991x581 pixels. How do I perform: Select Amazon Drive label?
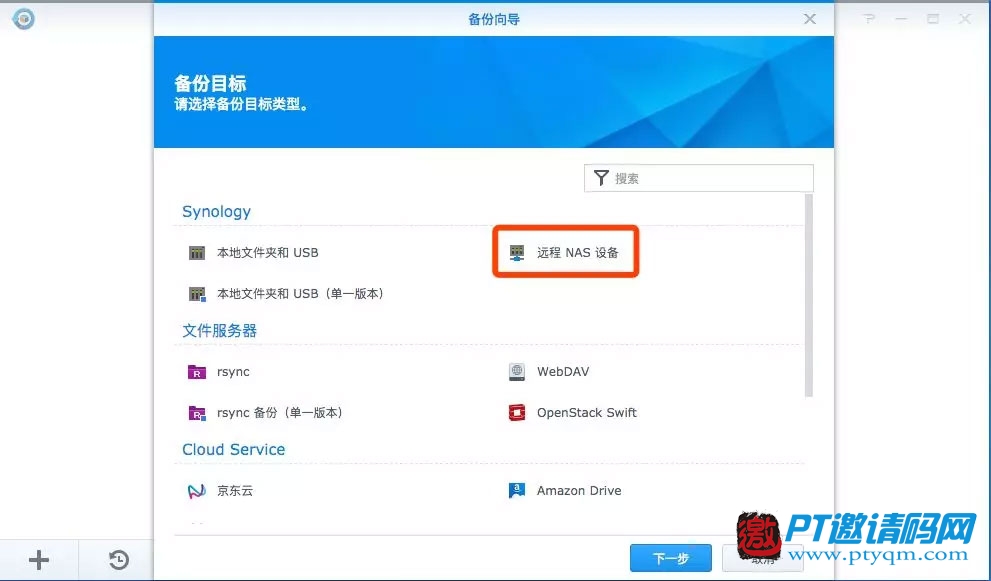579,491
